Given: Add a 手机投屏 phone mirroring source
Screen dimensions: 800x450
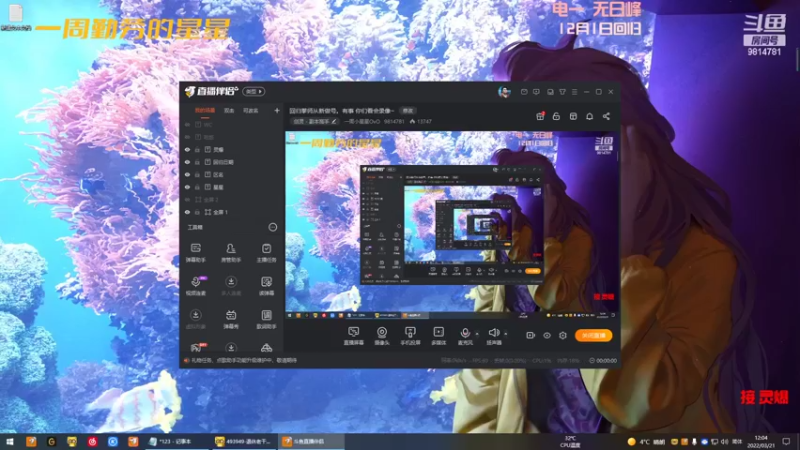Looking at the screenshot, I should tap(410, 336).
